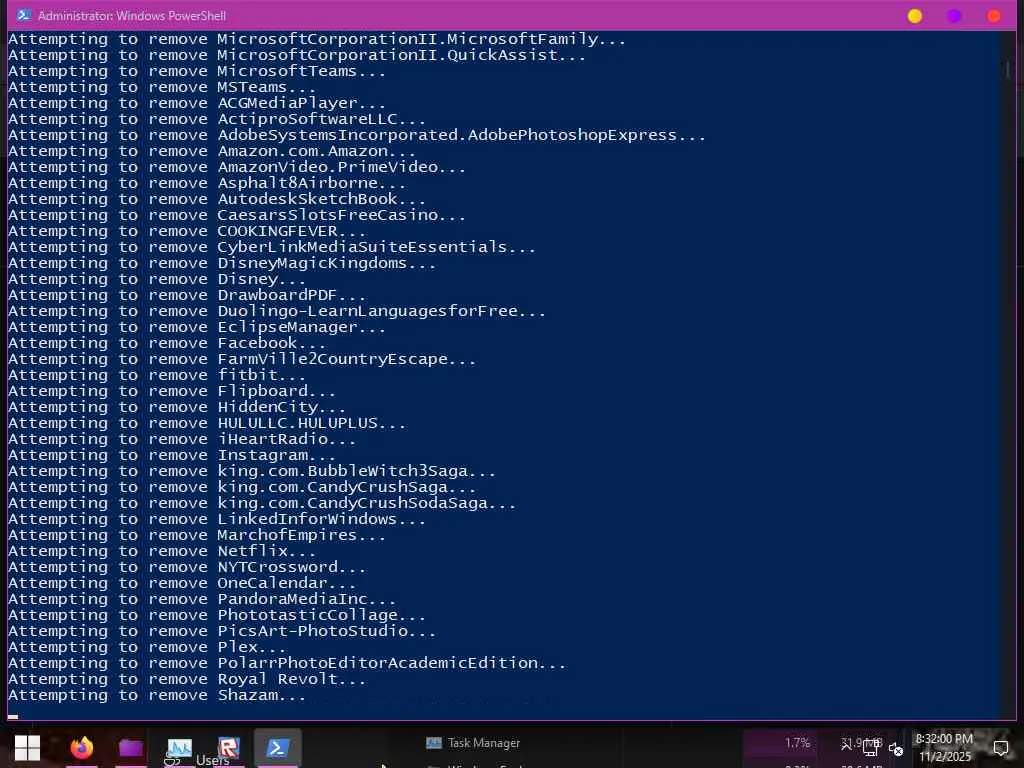Click the muted volume tray icon
This screenshot has height=768, width=1024.
coord(896,750)
